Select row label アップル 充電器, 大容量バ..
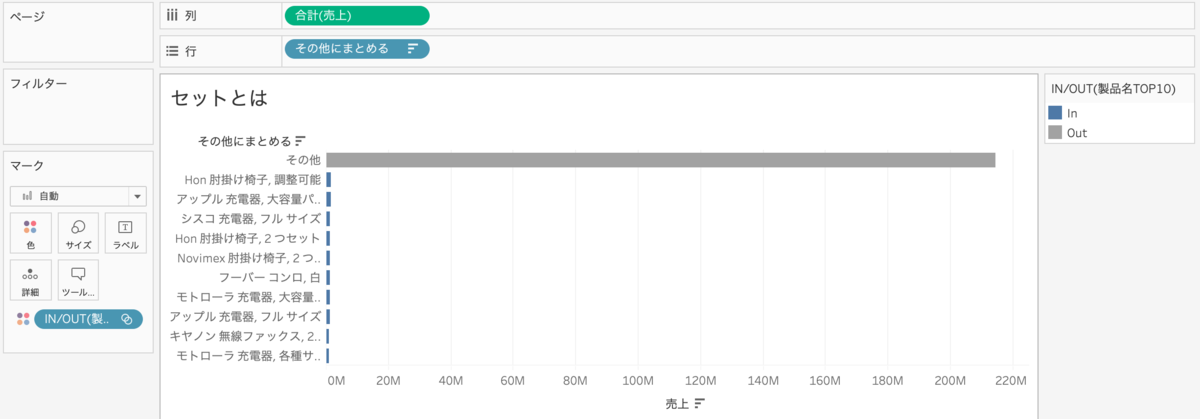Image resolution: width=1200 pixels, height=419 pixels. 248,199
